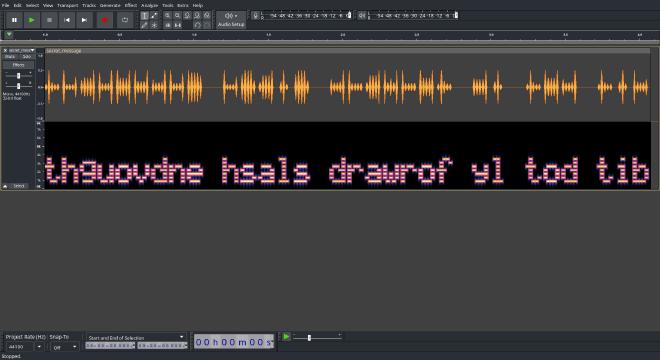This screenshot has height=360, width=660.
Task: Open the Project Rate dropdown arrow
Action: [x=39, y=347]
